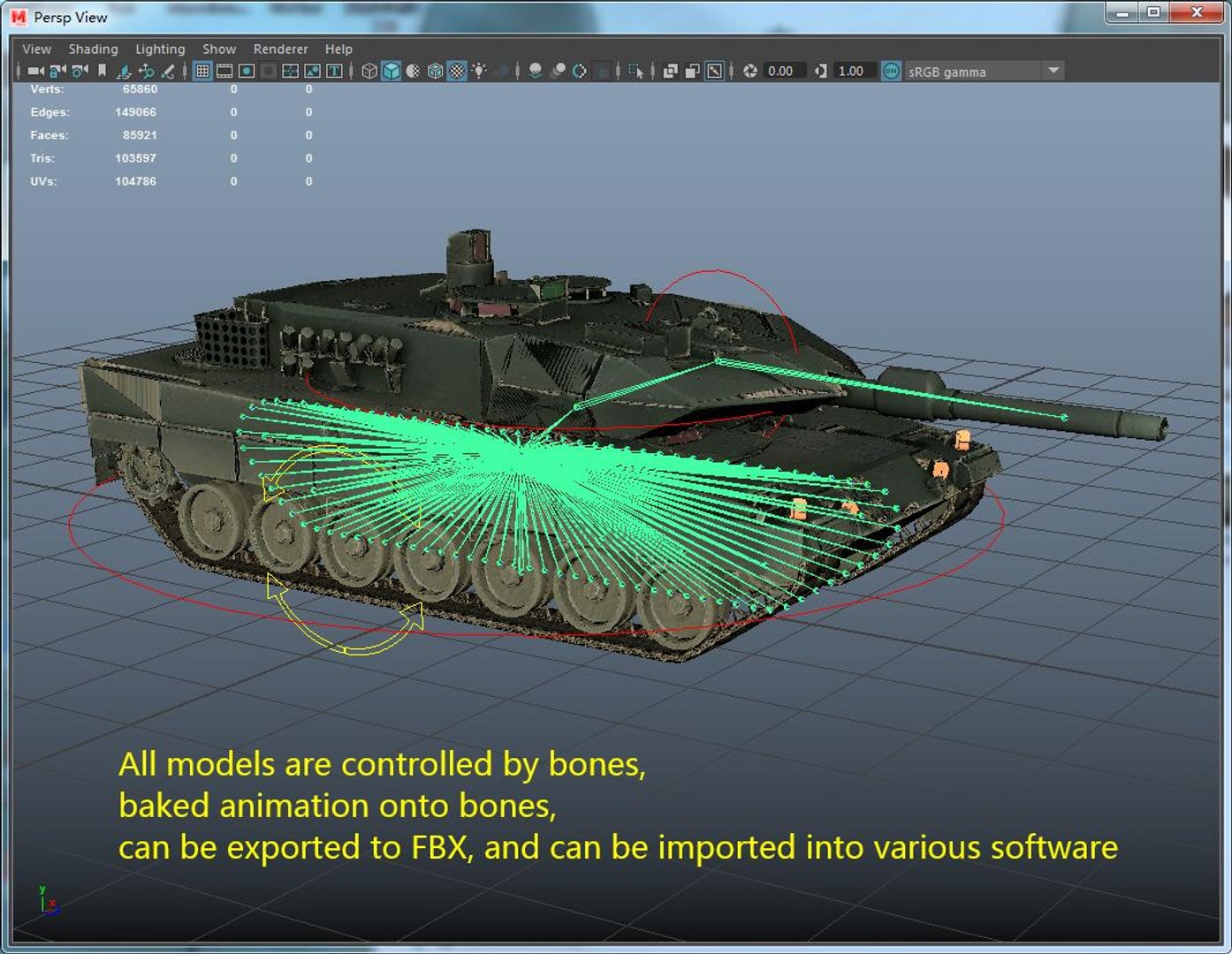Click the Screen Space Ambient Occlusion icon
The image size is (1232, 954).
(x=536, y=71)
